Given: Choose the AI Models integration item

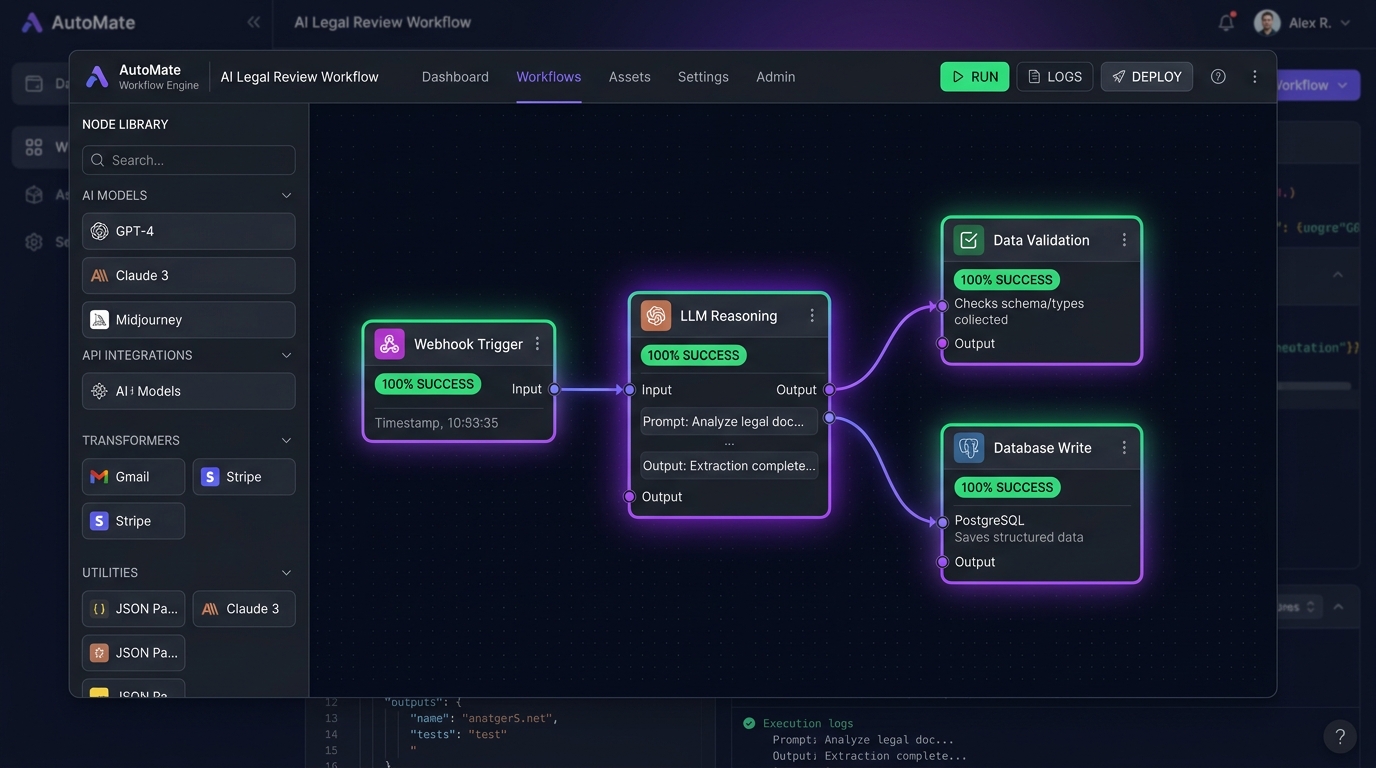Looking at the screenshot, I should click(x=189, y=391).
